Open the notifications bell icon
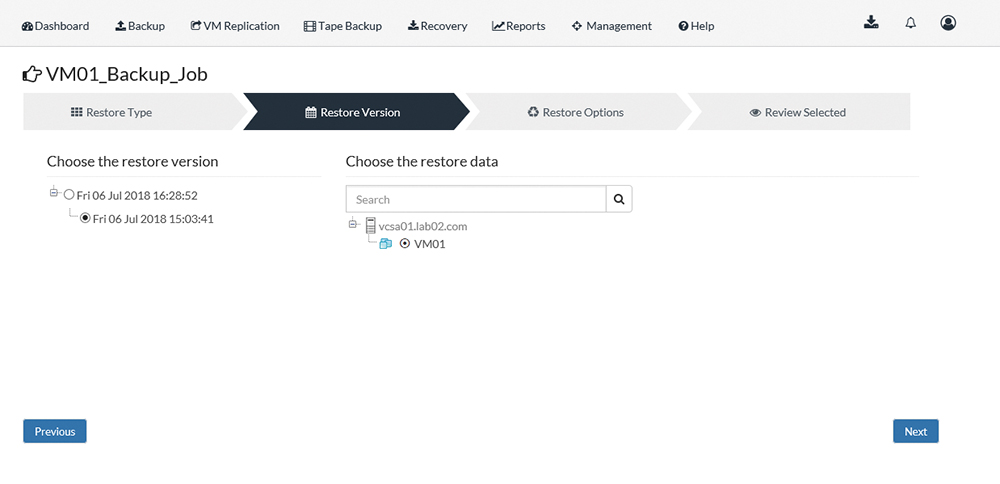Image resolution: width=1000 pixels, height=484 pixels. 911,23
